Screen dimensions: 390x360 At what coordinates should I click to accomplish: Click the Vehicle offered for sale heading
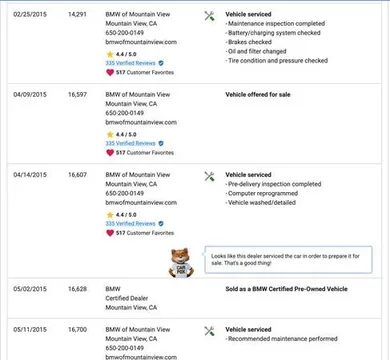point(258,95)
